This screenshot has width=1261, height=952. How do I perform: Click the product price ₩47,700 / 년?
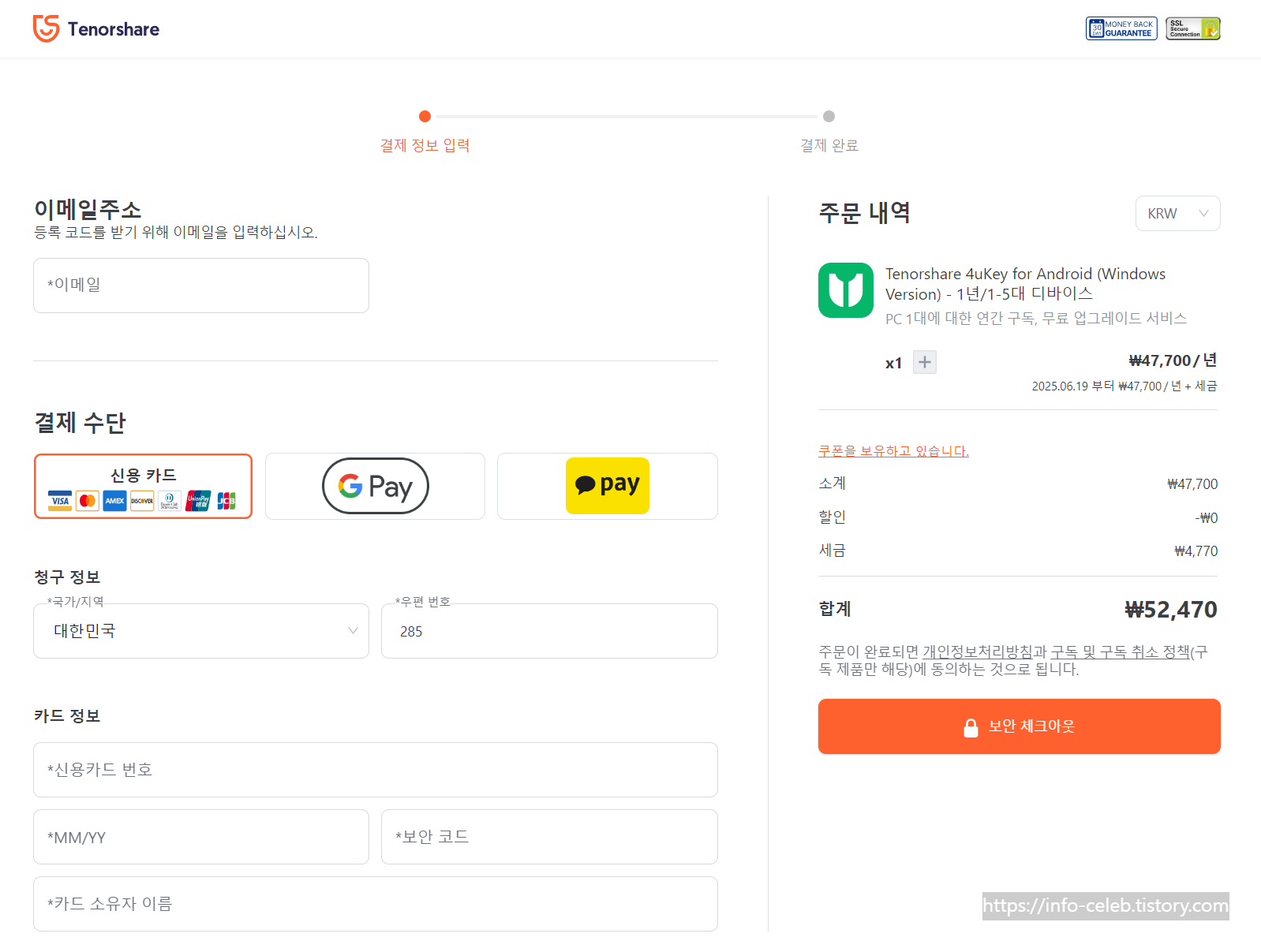[1173, 360]
